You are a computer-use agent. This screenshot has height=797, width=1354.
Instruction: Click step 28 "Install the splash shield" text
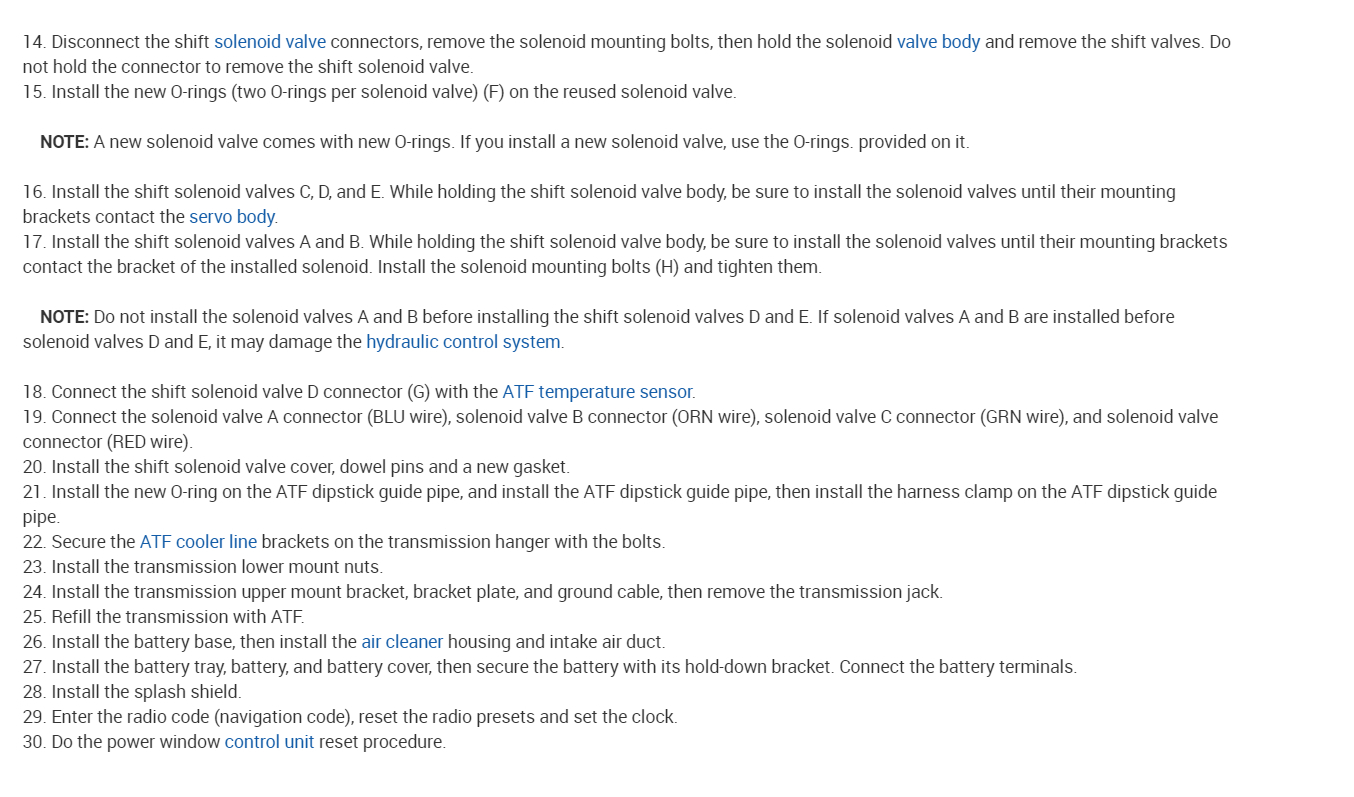[146, 692]
